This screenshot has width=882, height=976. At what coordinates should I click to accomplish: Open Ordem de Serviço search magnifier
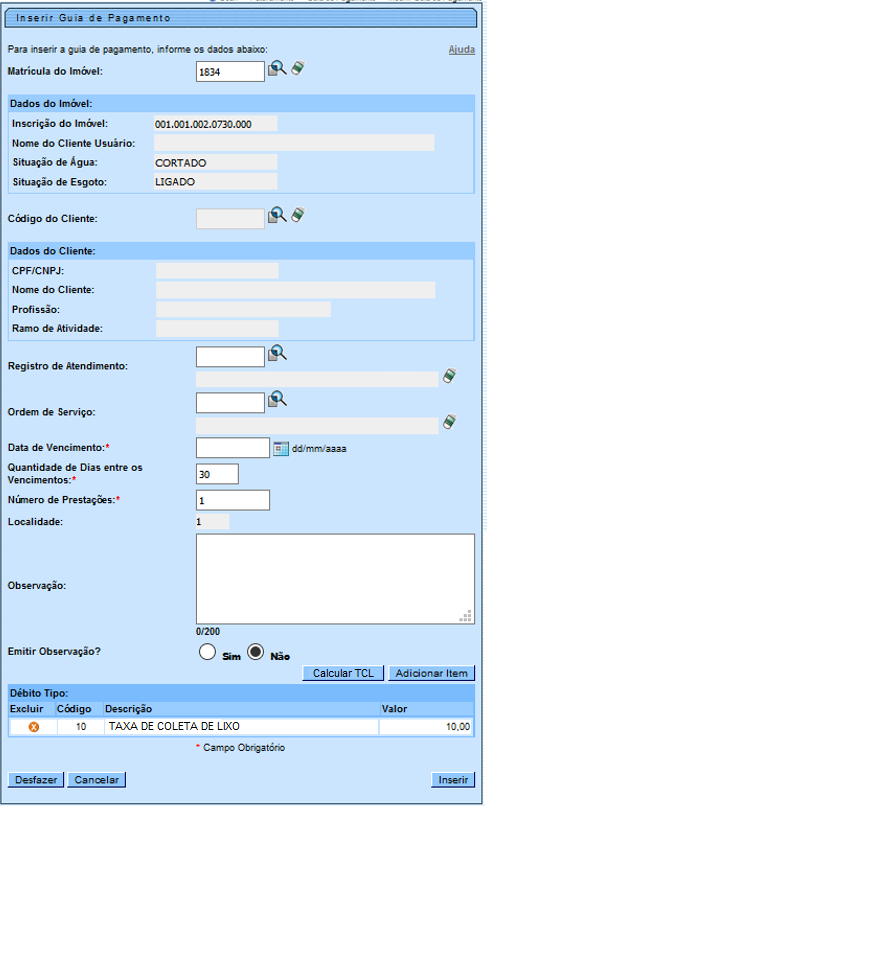(277, 399)
